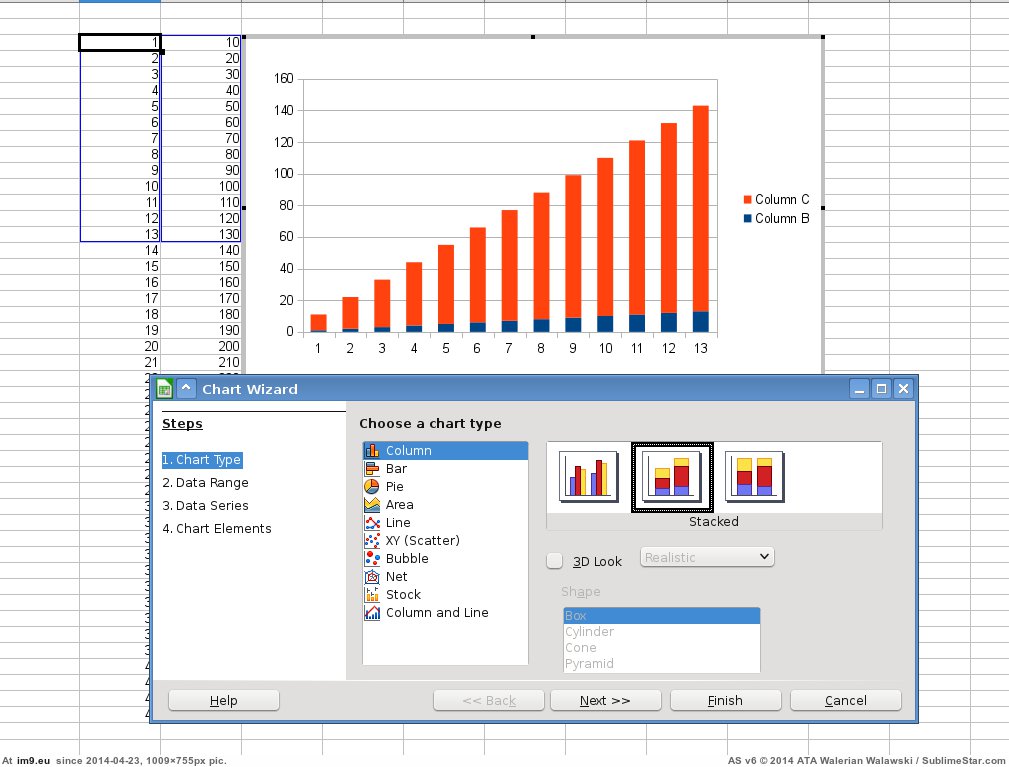The width and height of the screenshot is (1009, 767).
Task: Click the Finish button
Action: (725, 701)
